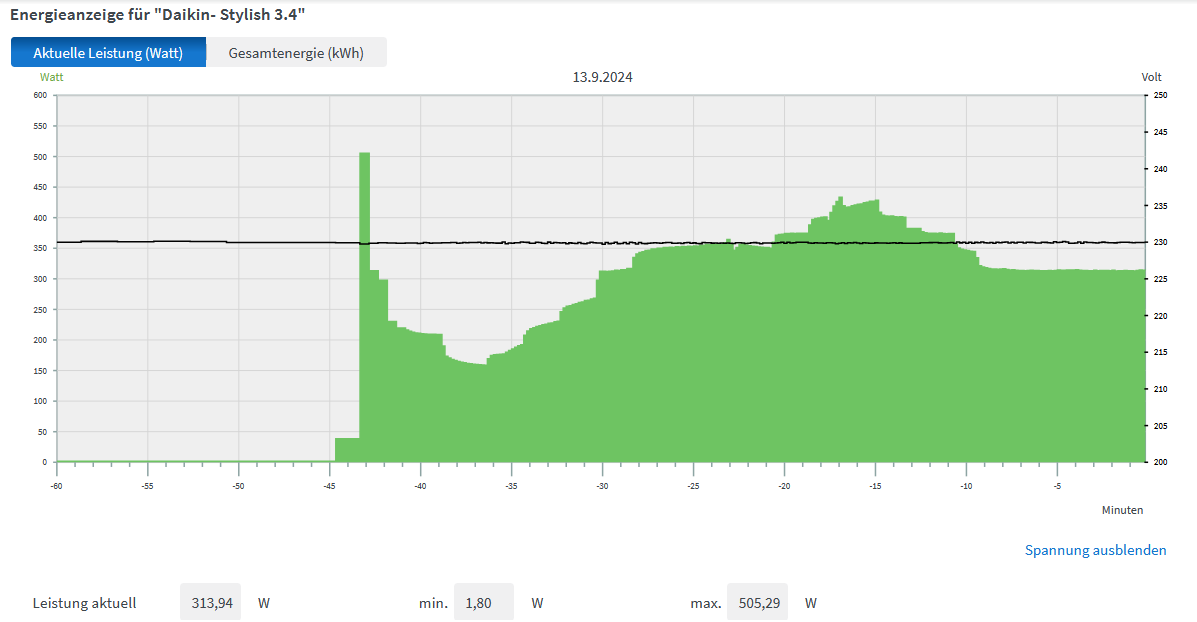Click the -30 tick on the minutes axis
The width and height of the screenshot is (1197, 622).
pos(602,486)
